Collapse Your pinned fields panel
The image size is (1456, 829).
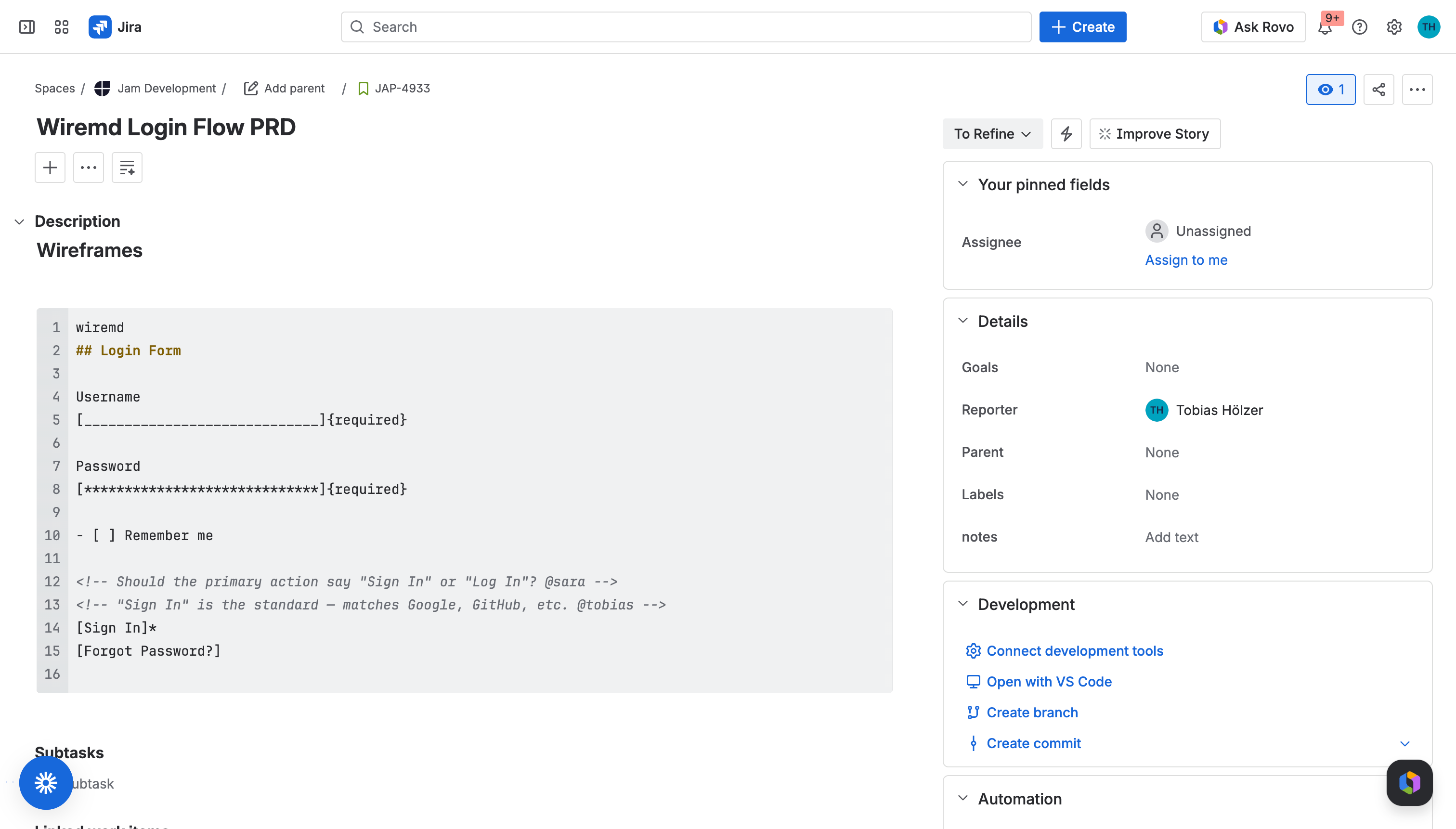click(962, 184)
